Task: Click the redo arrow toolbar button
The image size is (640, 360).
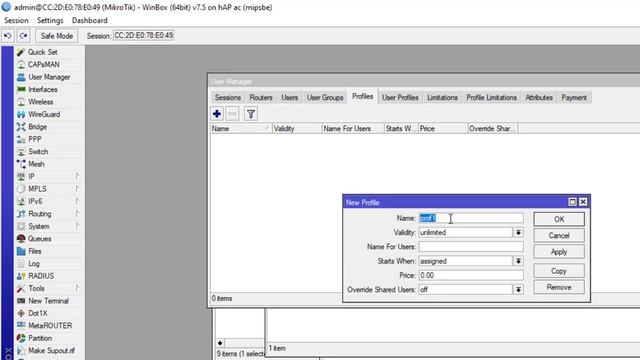Action: pyautogui.click(x=24, y=36)
